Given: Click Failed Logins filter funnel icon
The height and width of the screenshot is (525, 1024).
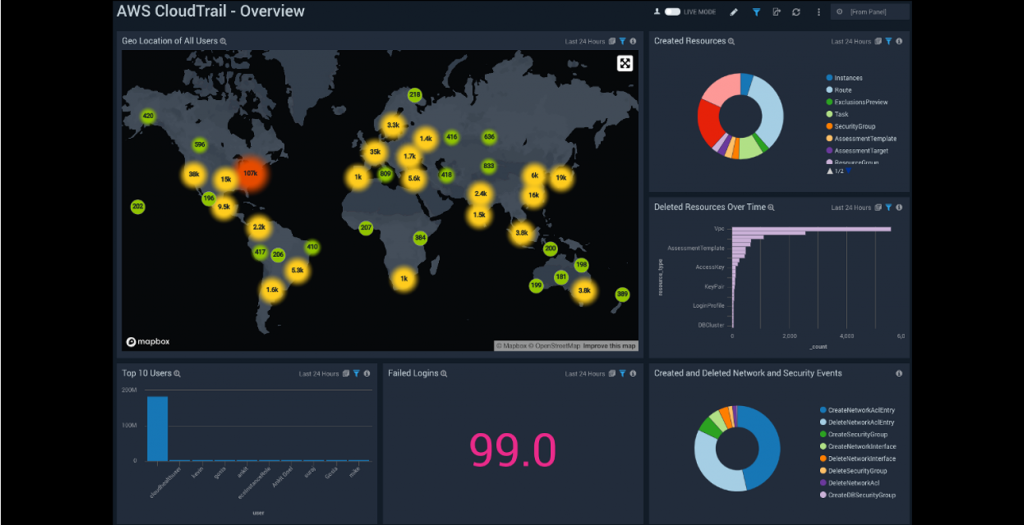Looking at the screenshot, I should click(622, 374).
